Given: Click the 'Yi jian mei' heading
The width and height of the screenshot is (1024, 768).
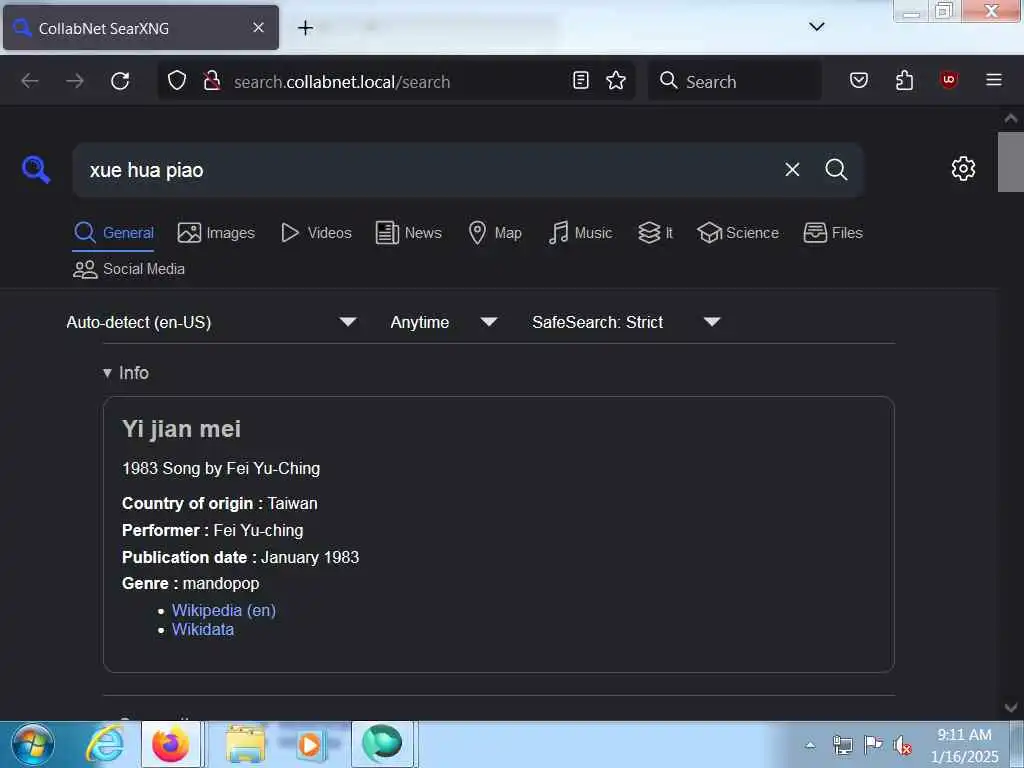Looking at the screenshot, I should (182, 429).
